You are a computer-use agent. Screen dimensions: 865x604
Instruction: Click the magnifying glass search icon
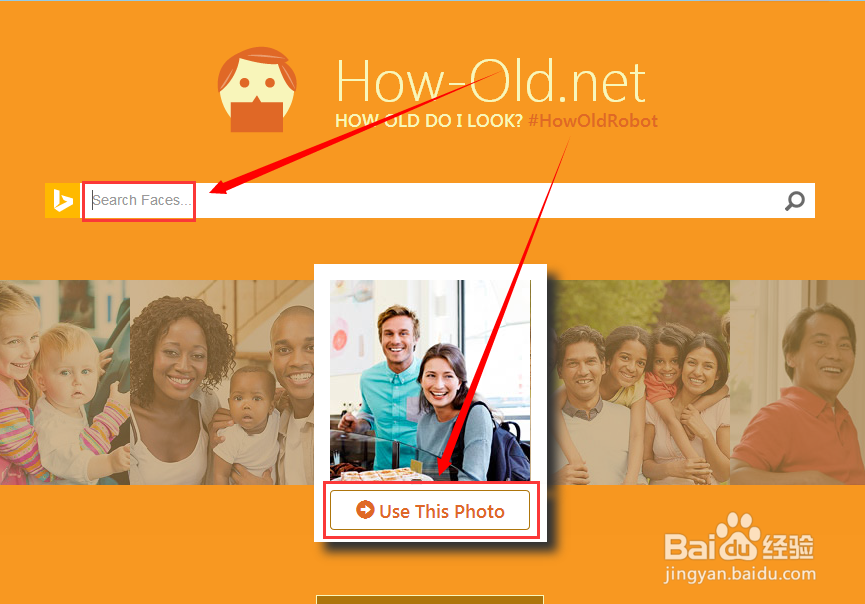[x=794, y=201]
